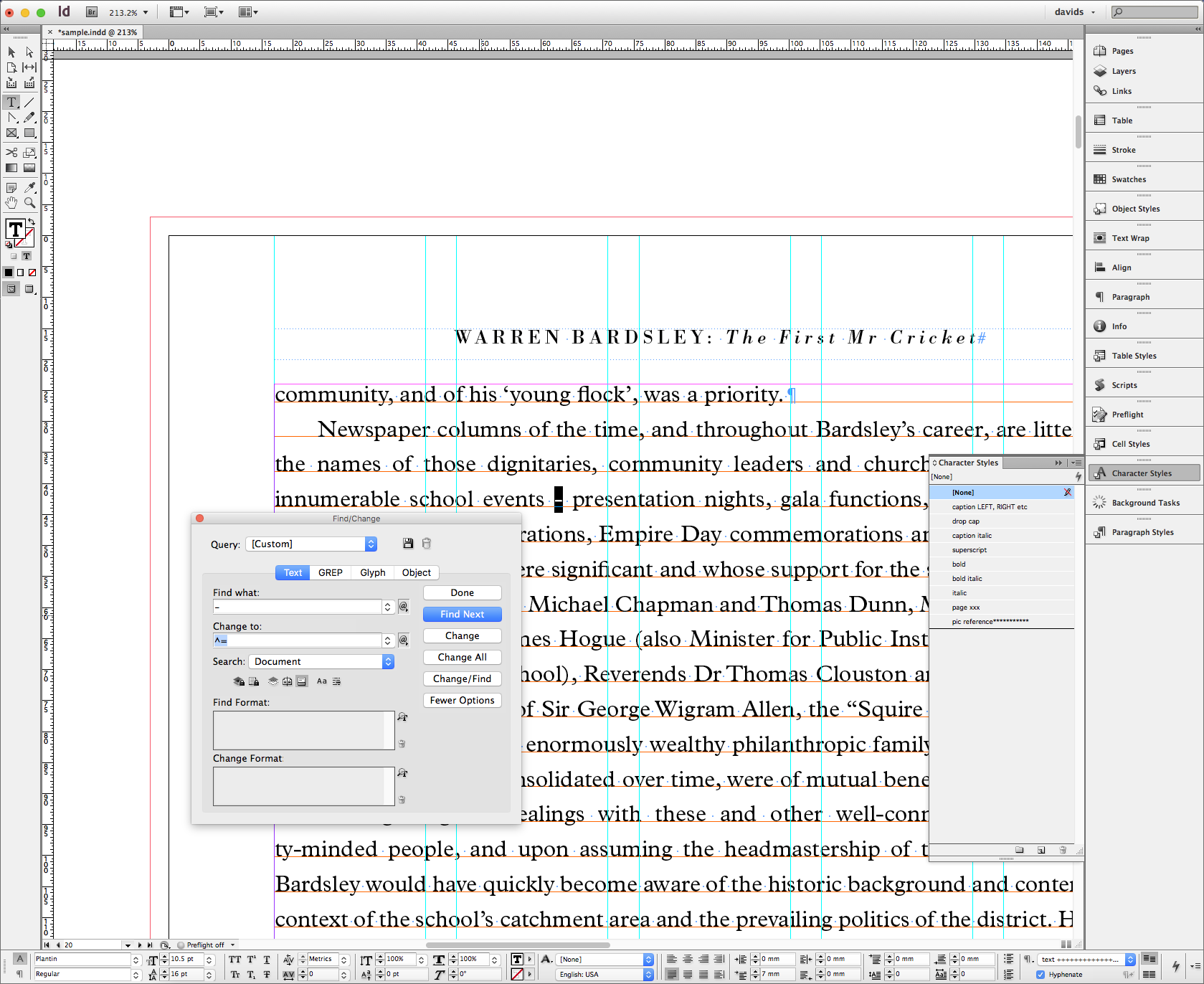Click the sample.indd document tab
The width and height of the screenshot is (1204, 984).
pos(95,32)
